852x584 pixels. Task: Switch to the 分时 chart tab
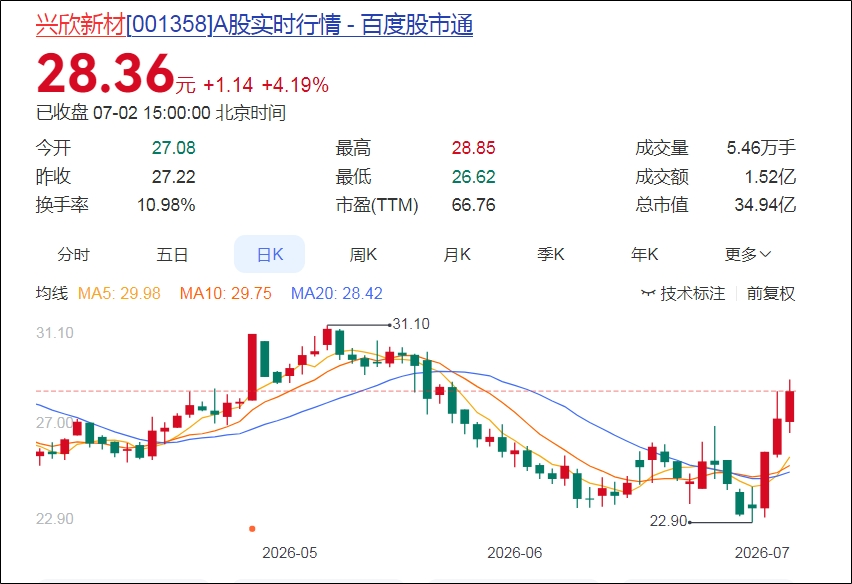click(73, 254)
